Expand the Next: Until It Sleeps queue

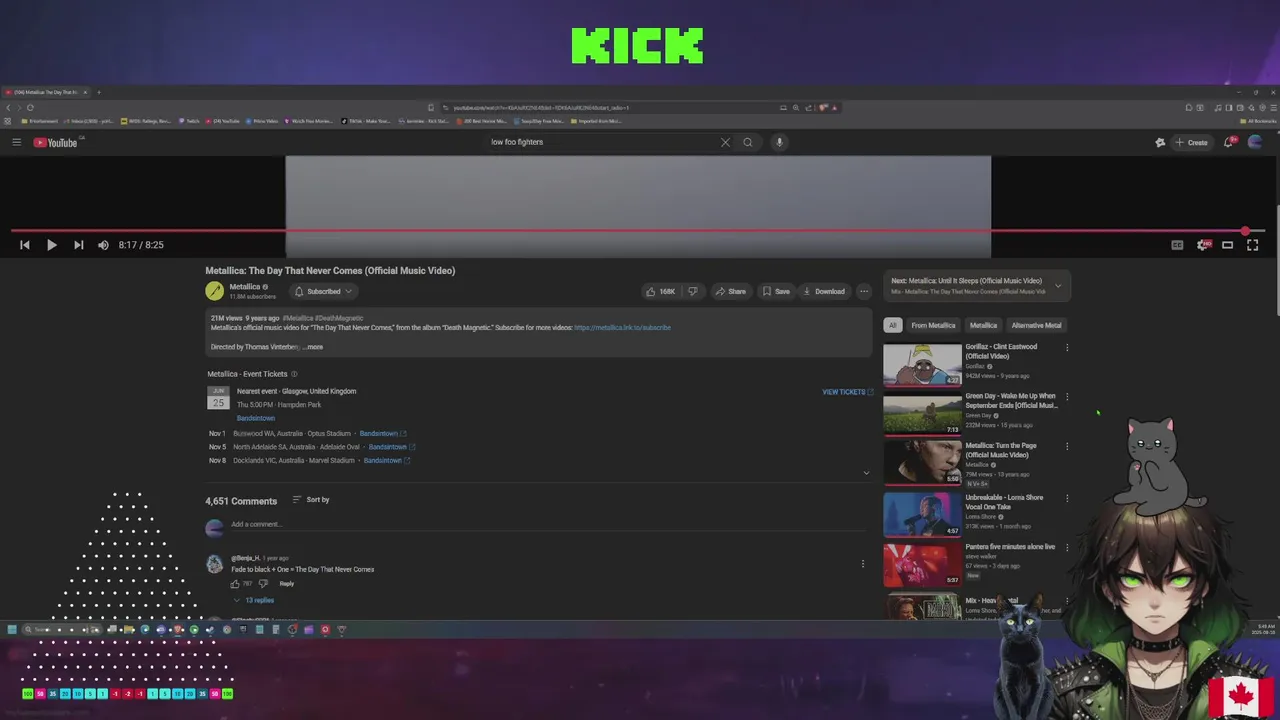(1058, 286)
